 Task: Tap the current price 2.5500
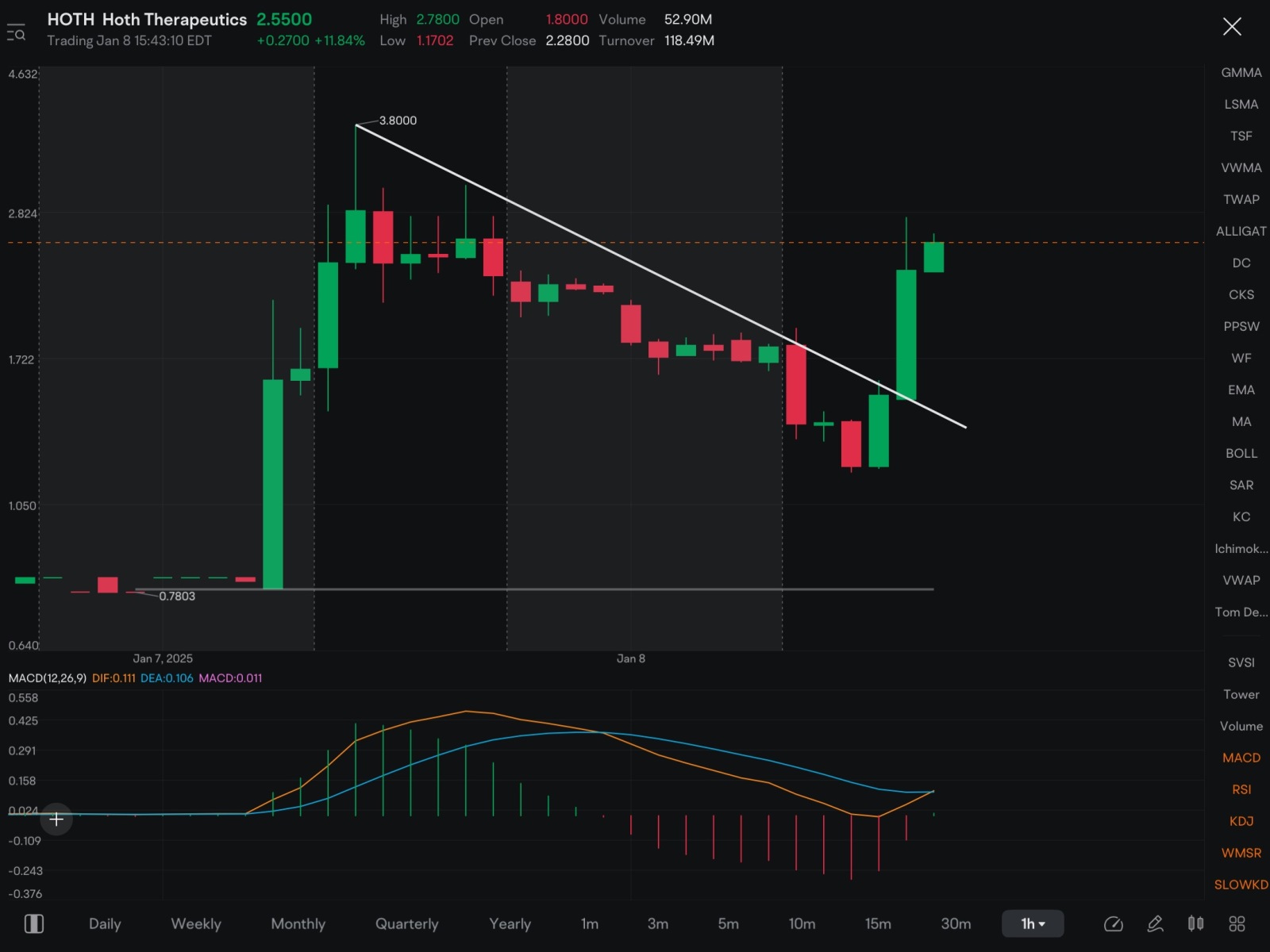284,20
